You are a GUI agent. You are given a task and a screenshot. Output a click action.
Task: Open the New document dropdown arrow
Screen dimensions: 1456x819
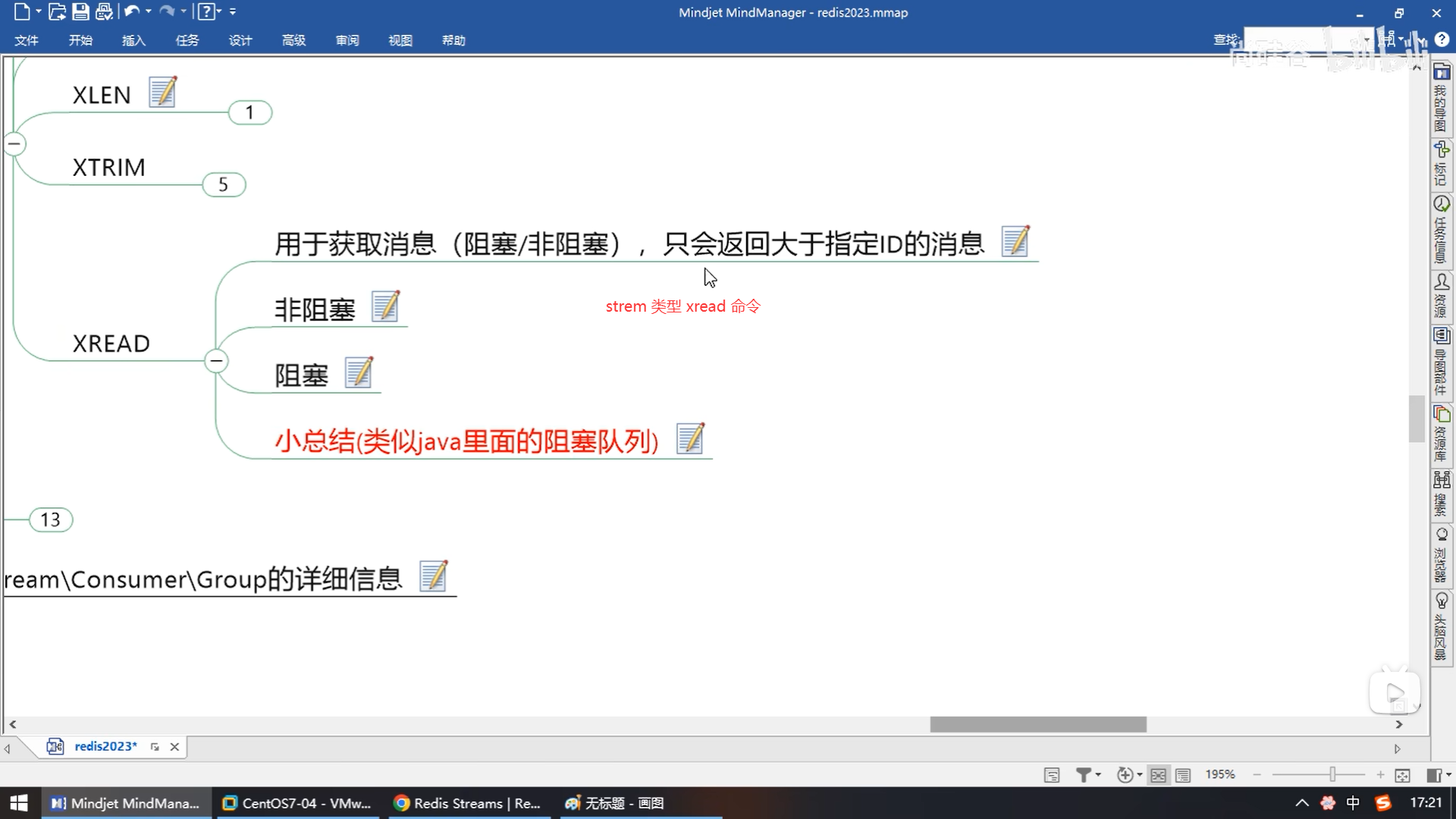click(x=38, y=11)
